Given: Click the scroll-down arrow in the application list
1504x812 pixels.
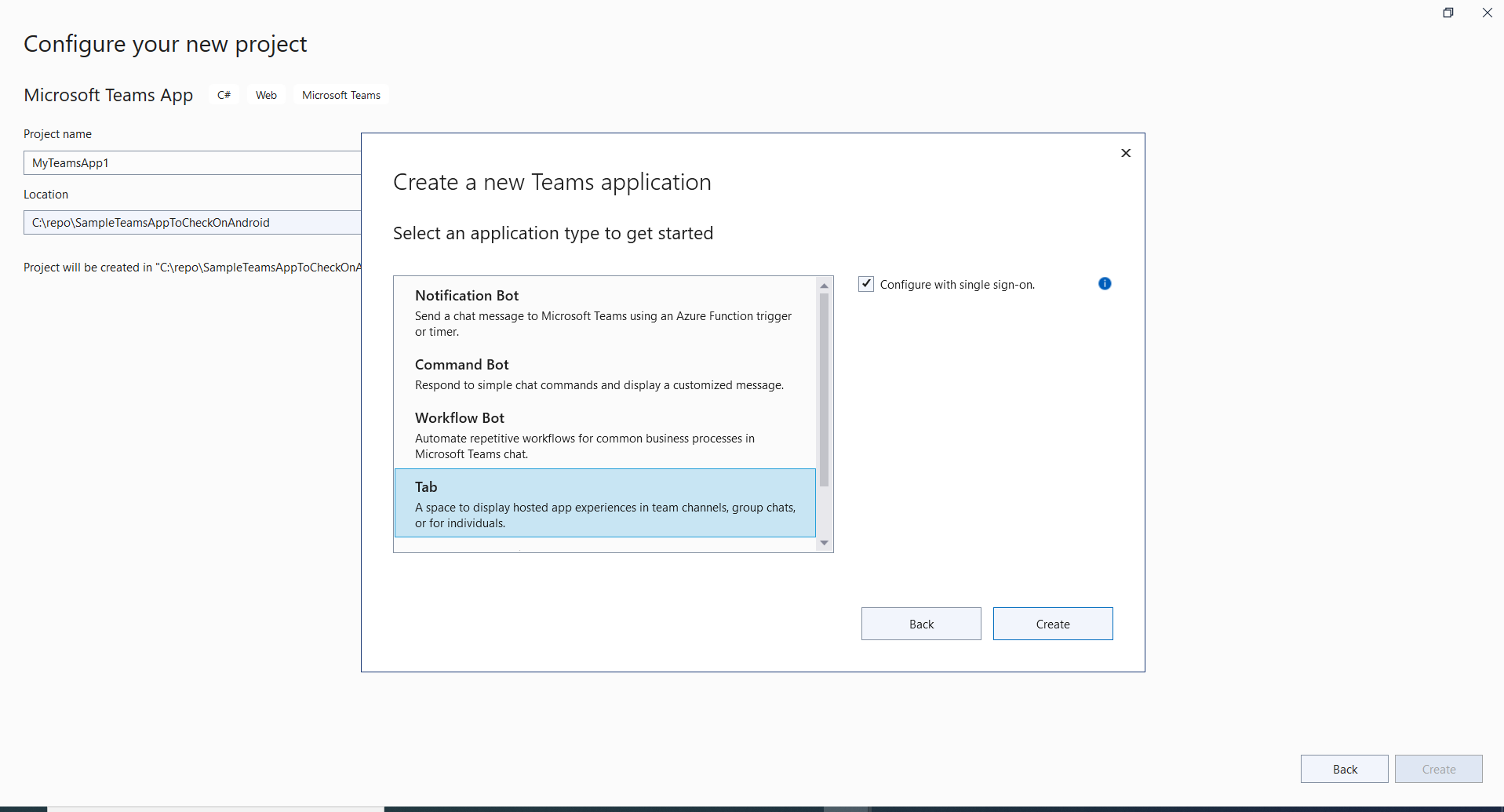Looking at the screenshot, I should coord(824,542).
